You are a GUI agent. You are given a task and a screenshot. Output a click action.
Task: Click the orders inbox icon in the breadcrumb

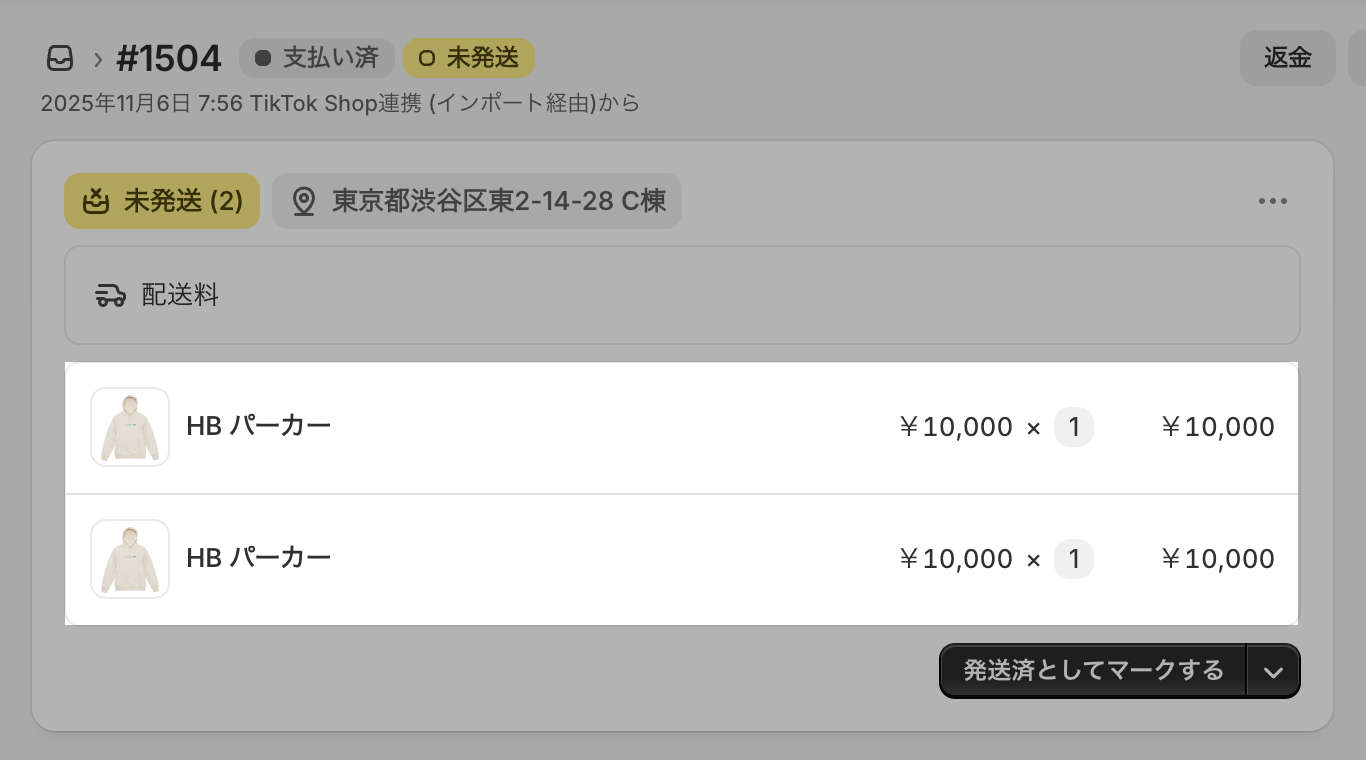point(60,59)
